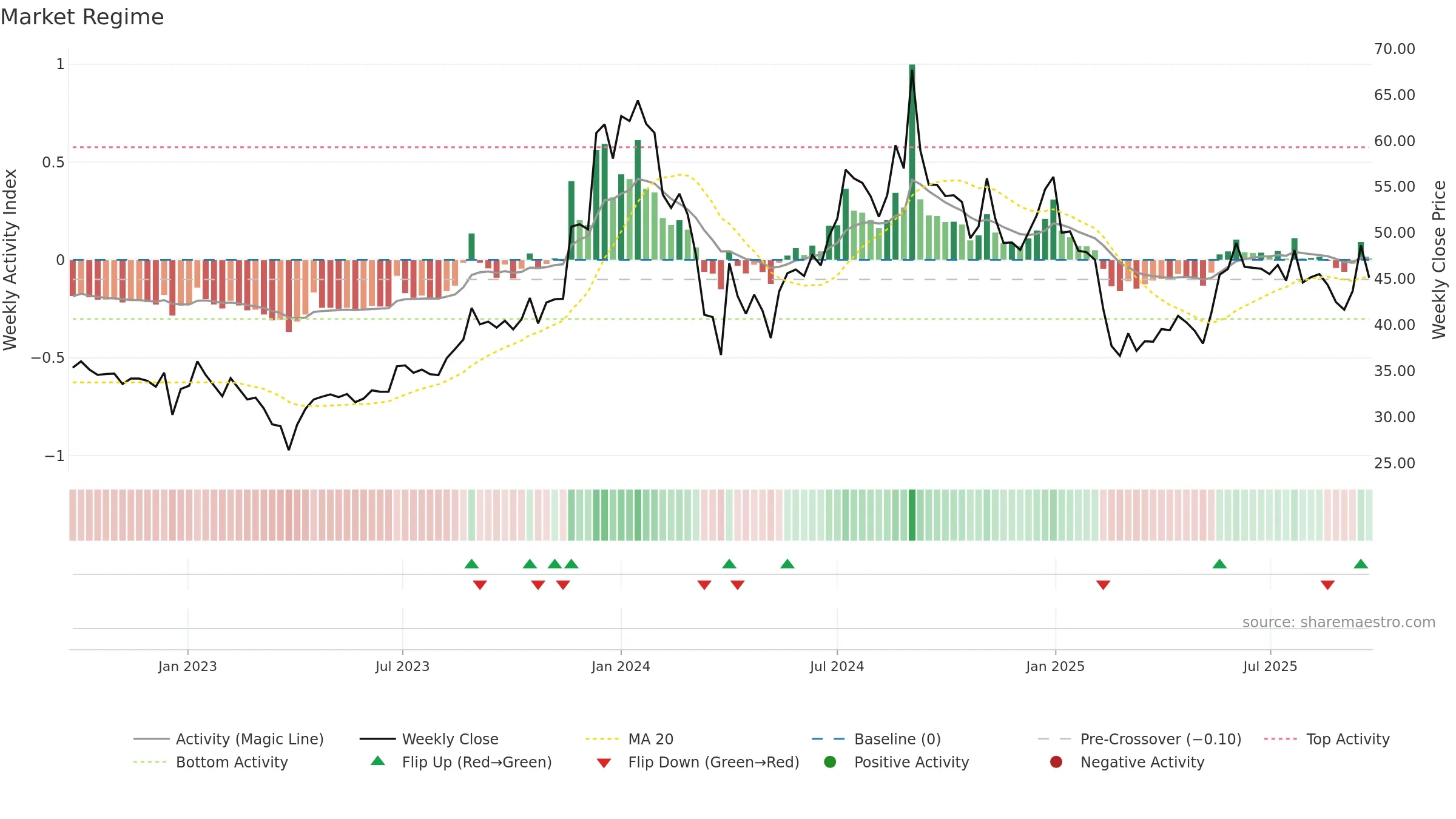This screenshot has height=819, width=1456.
Task: Click the Jul 2025 axis label
Action: pyautogui.click(x=1270, y=667)
